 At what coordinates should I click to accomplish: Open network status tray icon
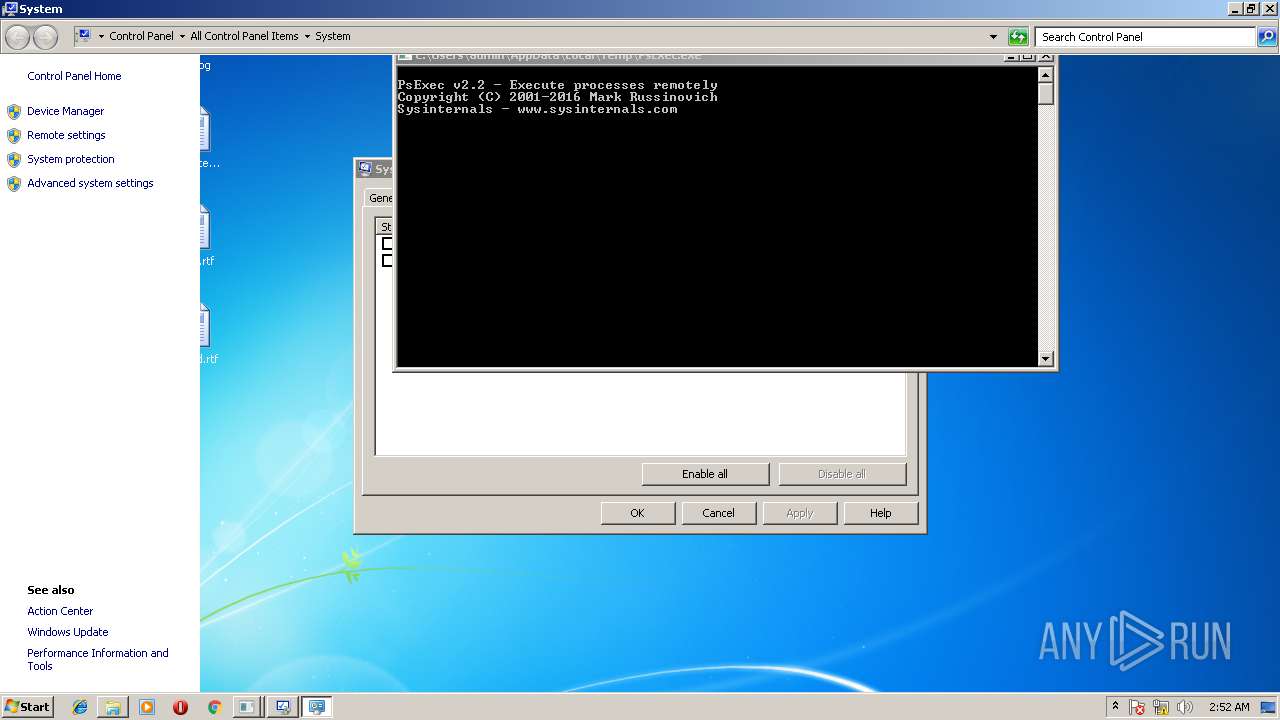(1161, 707)
